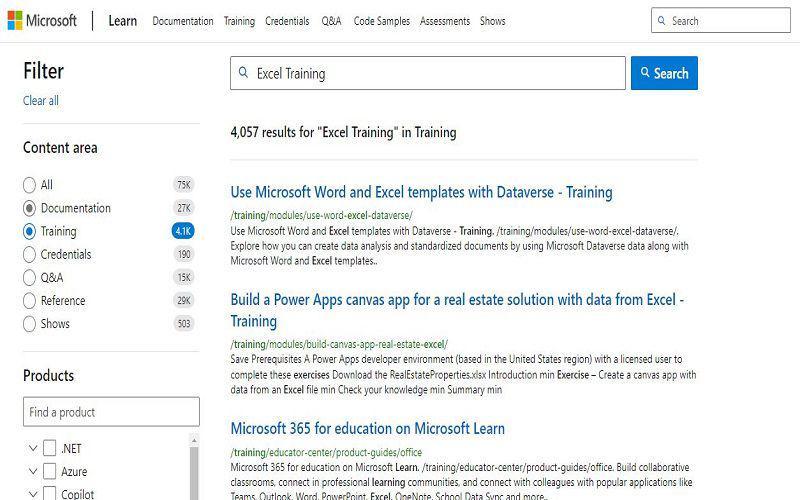This screenshot has height=500, width=800.
Task: Expand the Copilot product group
Action: tap(33, 493)
